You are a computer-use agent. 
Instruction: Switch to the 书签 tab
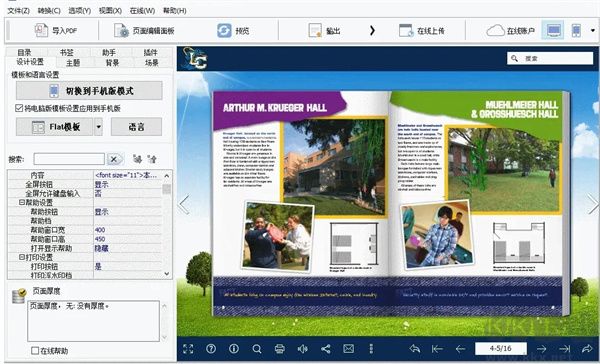pos(67,52)
